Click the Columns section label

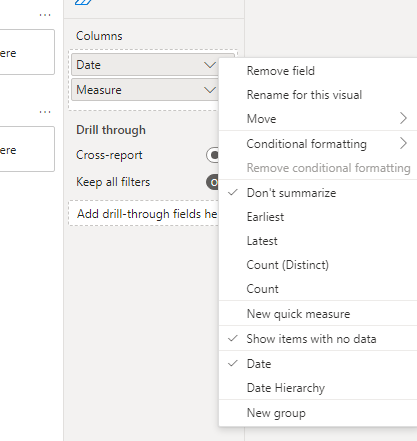[x=99, y=36]
